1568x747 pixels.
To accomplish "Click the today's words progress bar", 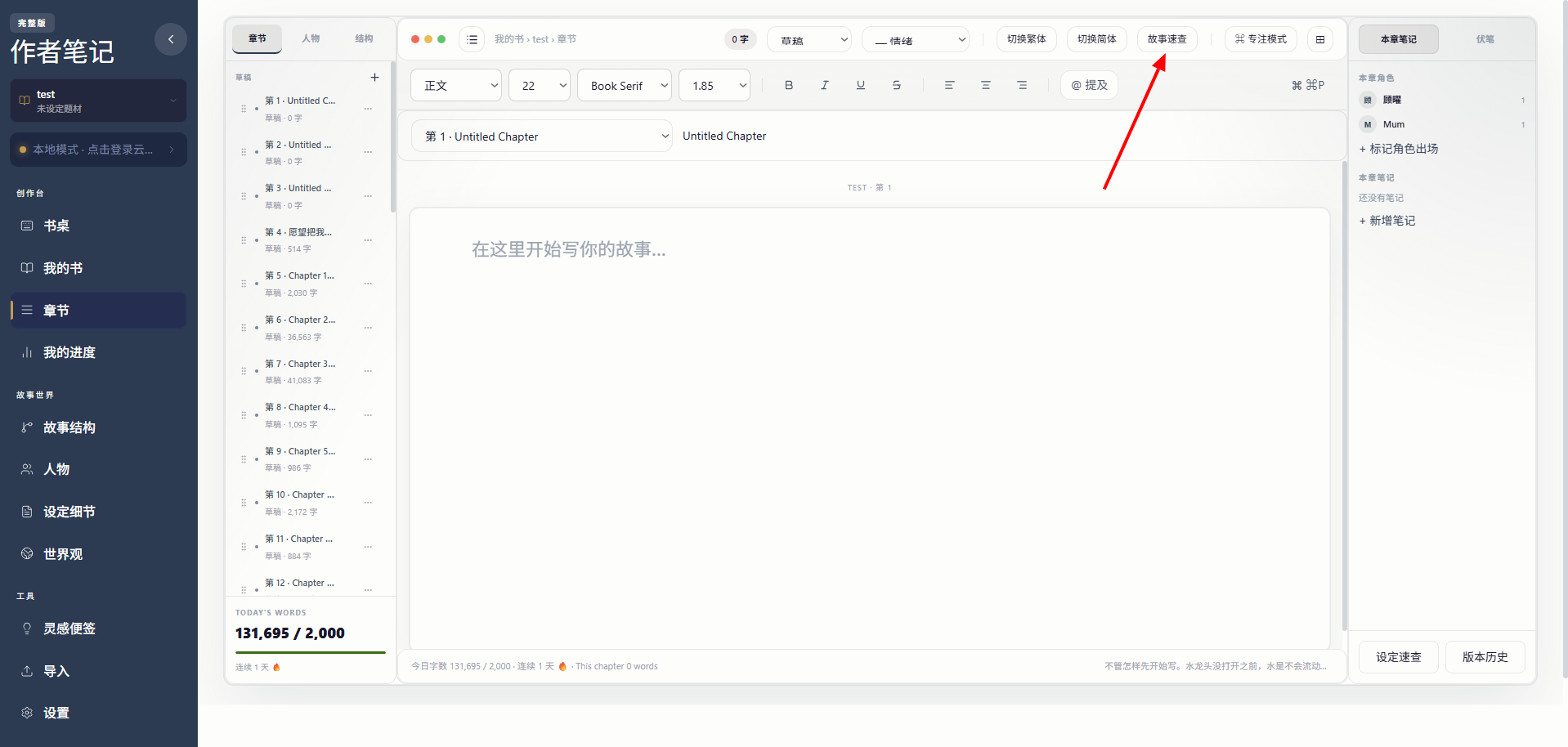I will point(311,652).
